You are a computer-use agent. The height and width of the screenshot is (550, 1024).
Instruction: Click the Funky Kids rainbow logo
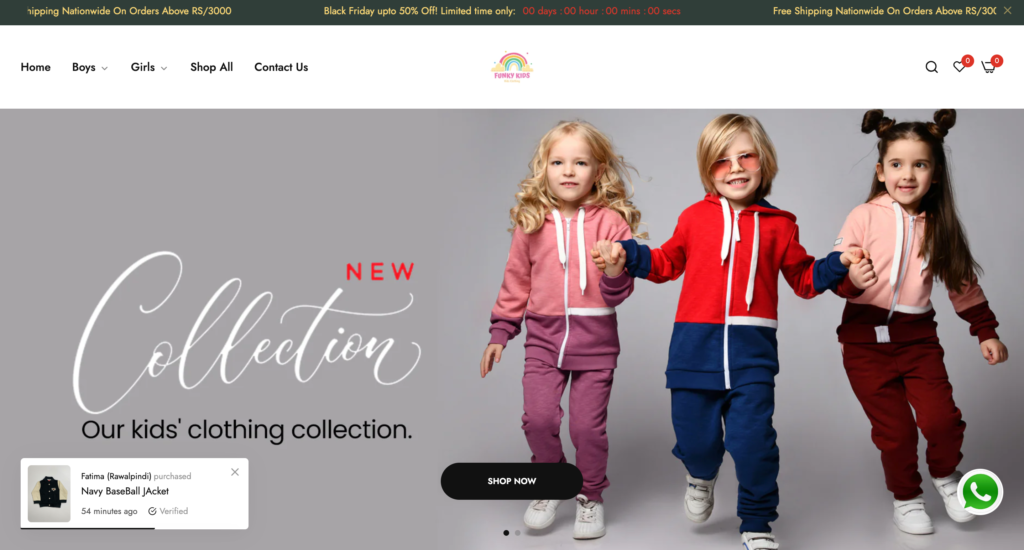pos(512,67)
